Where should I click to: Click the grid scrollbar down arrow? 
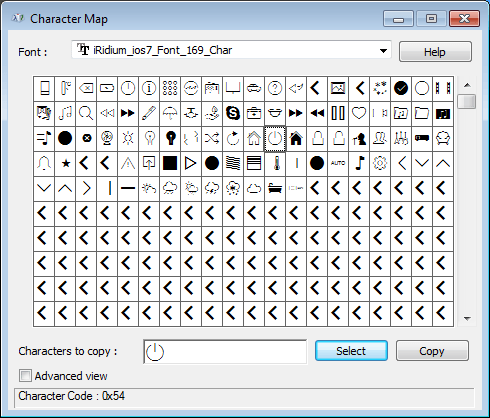[x=467, y=319]
